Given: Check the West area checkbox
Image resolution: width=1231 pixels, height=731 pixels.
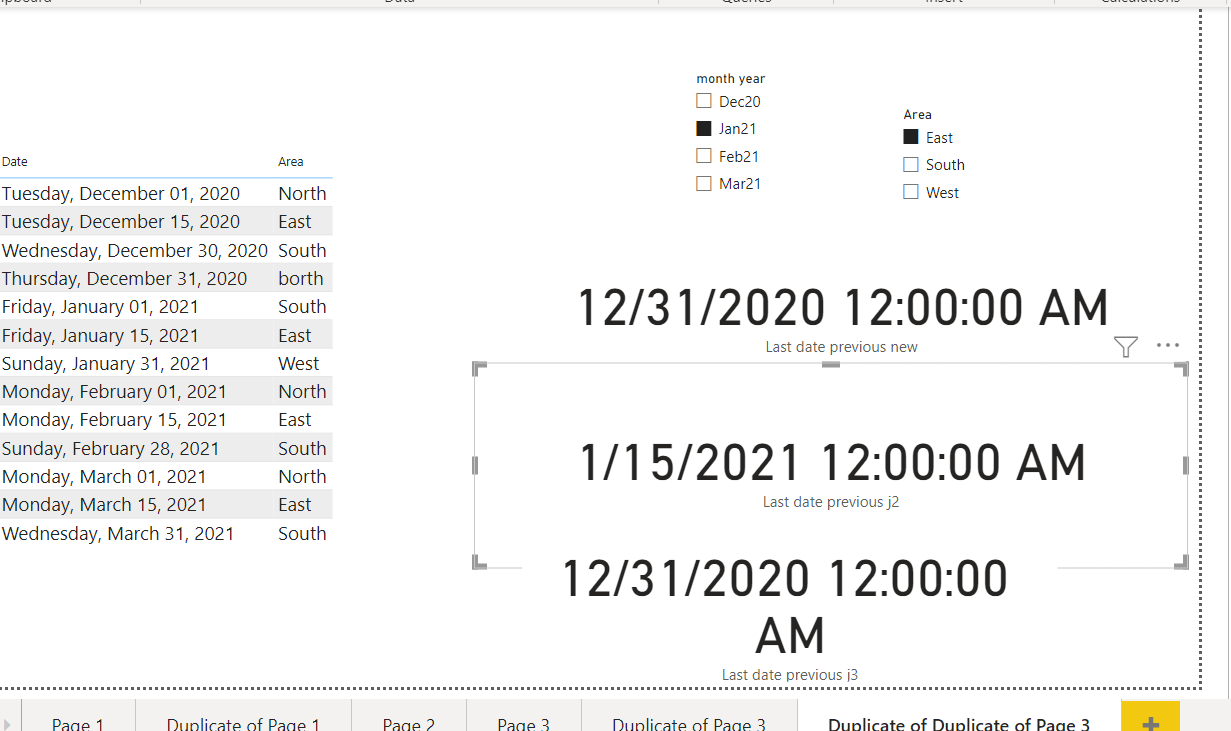Looking at the screenshot, I should [x=911, y=192].
